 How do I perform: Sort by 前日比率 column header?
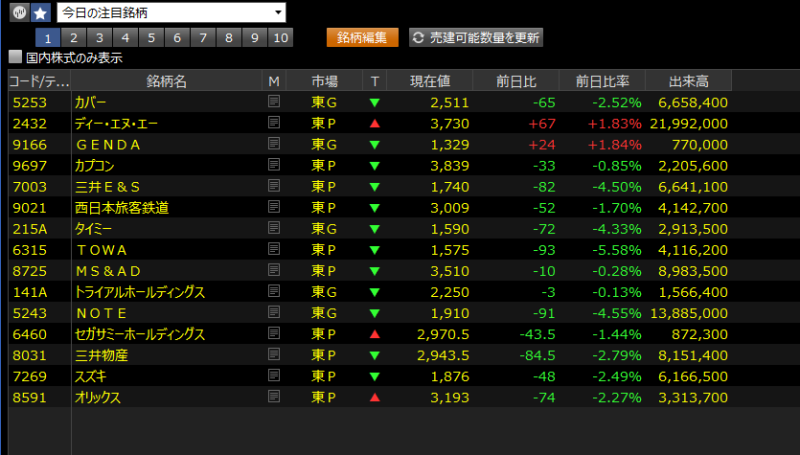click(603, 81)
